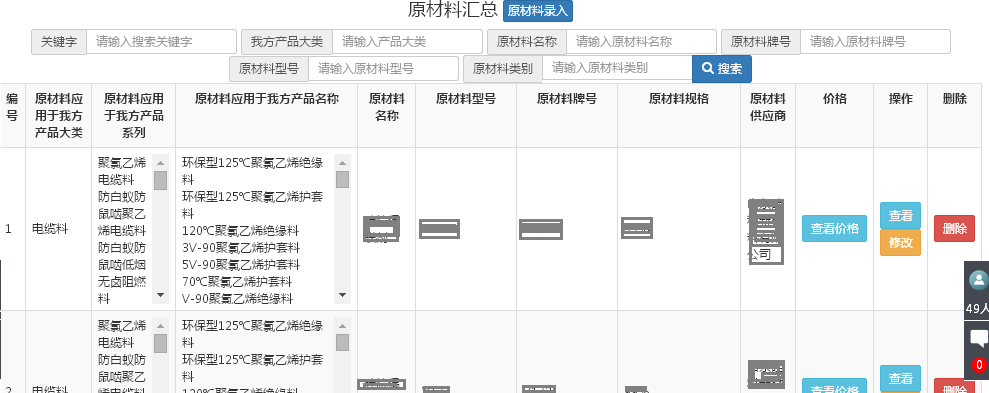This screenshot has height=393, width=989.
Task: Focus the 原材料类别 input field
Action: pyautogui.click(x=617, y=68)
